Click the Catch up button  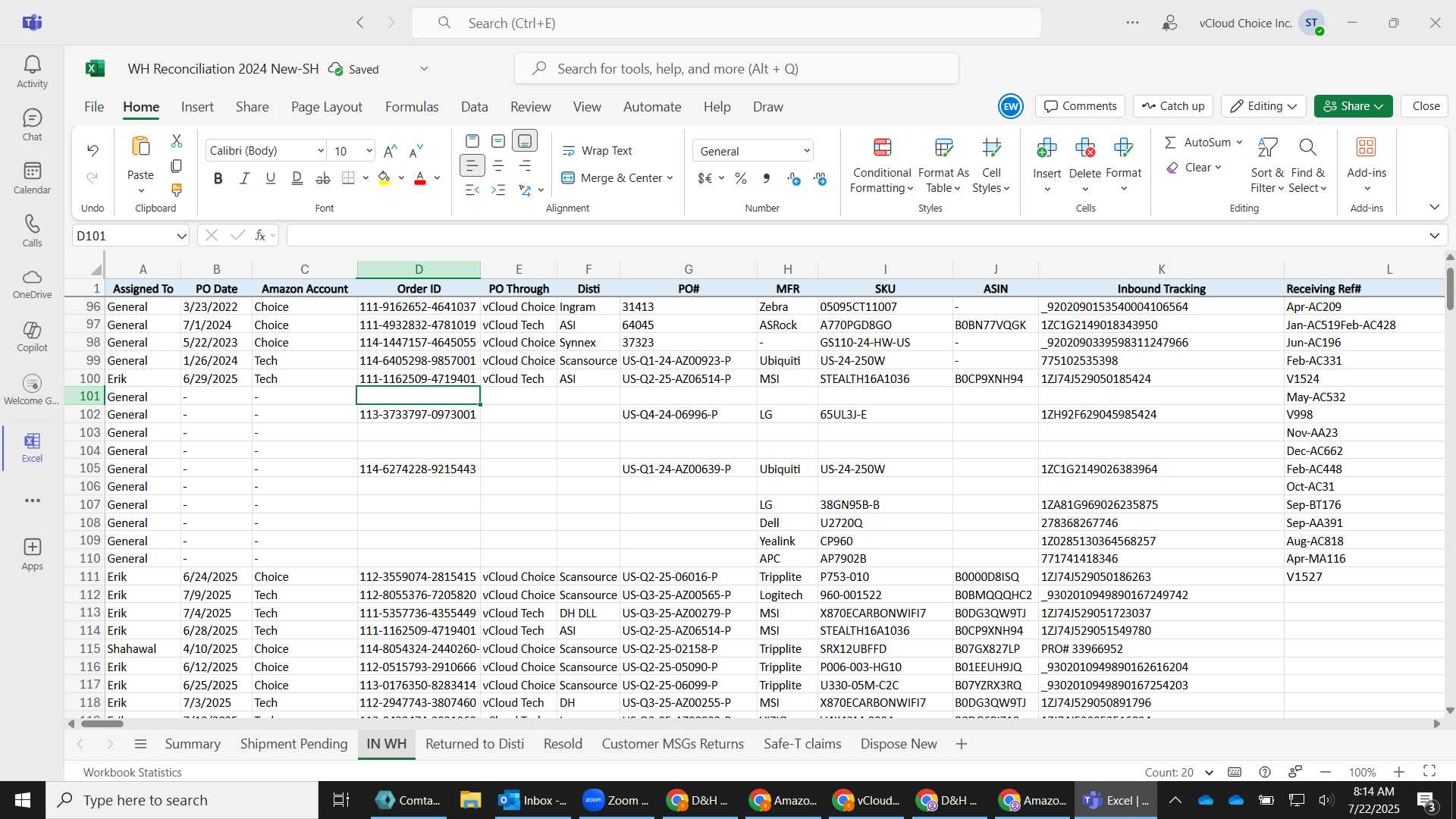[1173, 106]
